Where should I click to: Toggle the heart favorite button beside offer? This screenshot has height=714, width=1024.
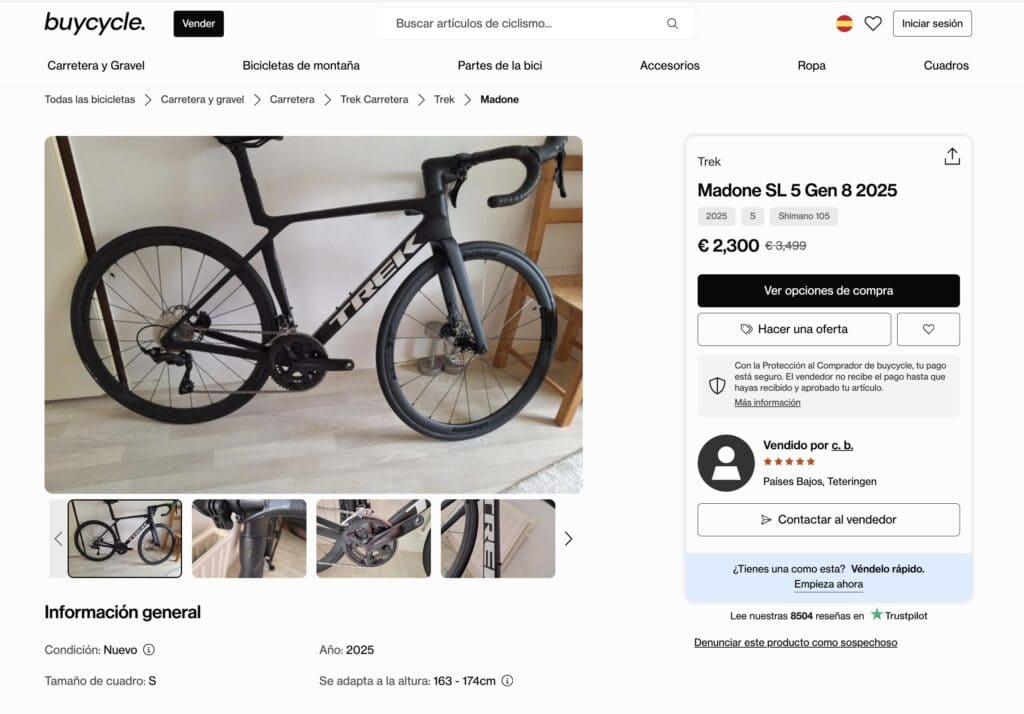click(x=928, y=329)
